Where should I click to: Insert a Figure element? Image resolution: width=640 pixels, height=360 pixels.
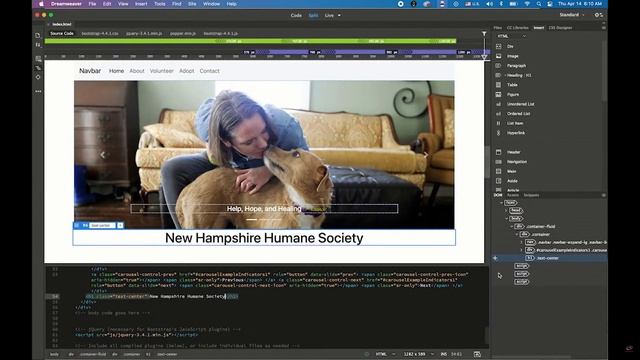tap(513, 94)
